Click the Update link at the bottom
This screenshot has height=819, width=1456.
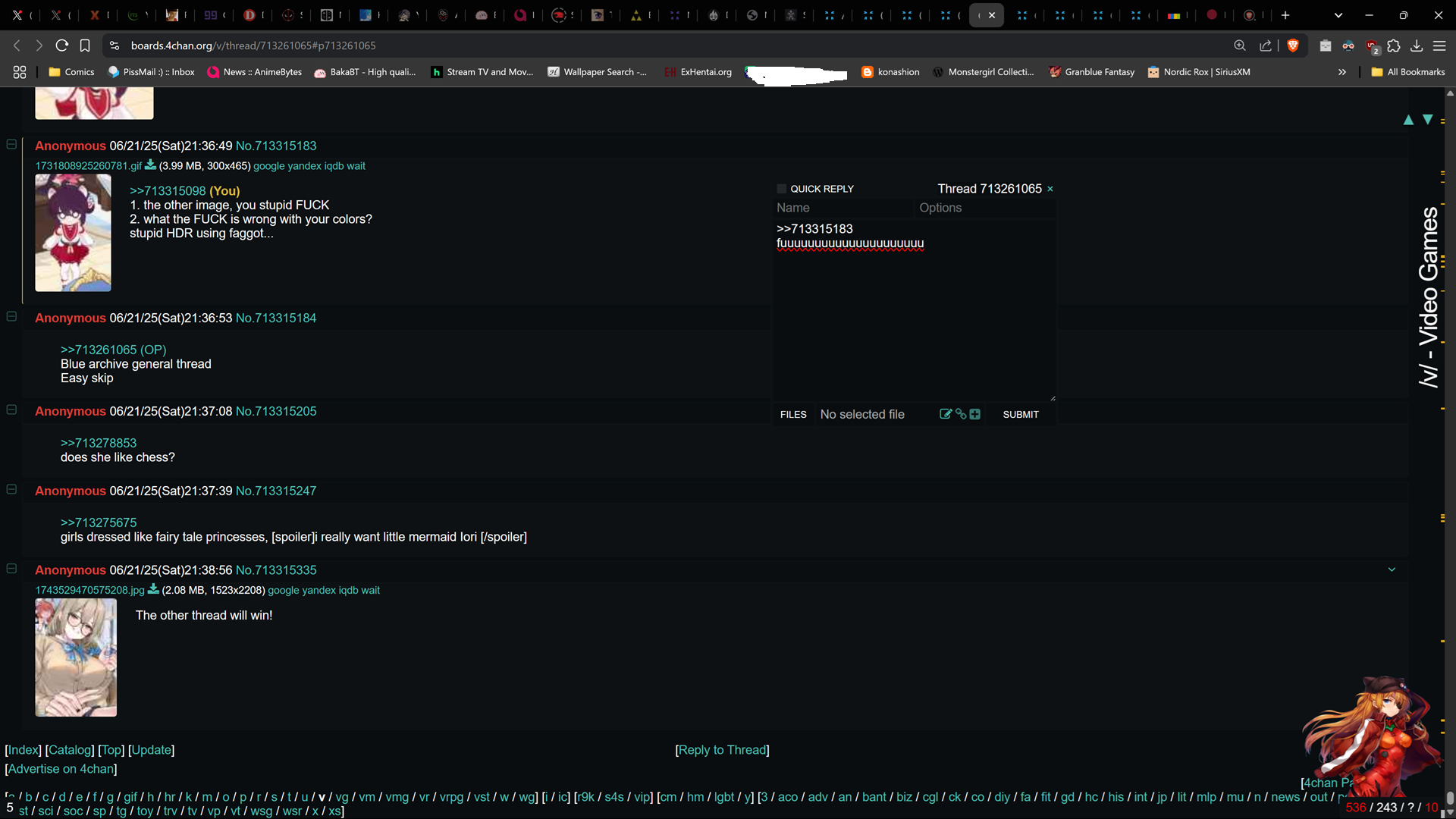151,749
